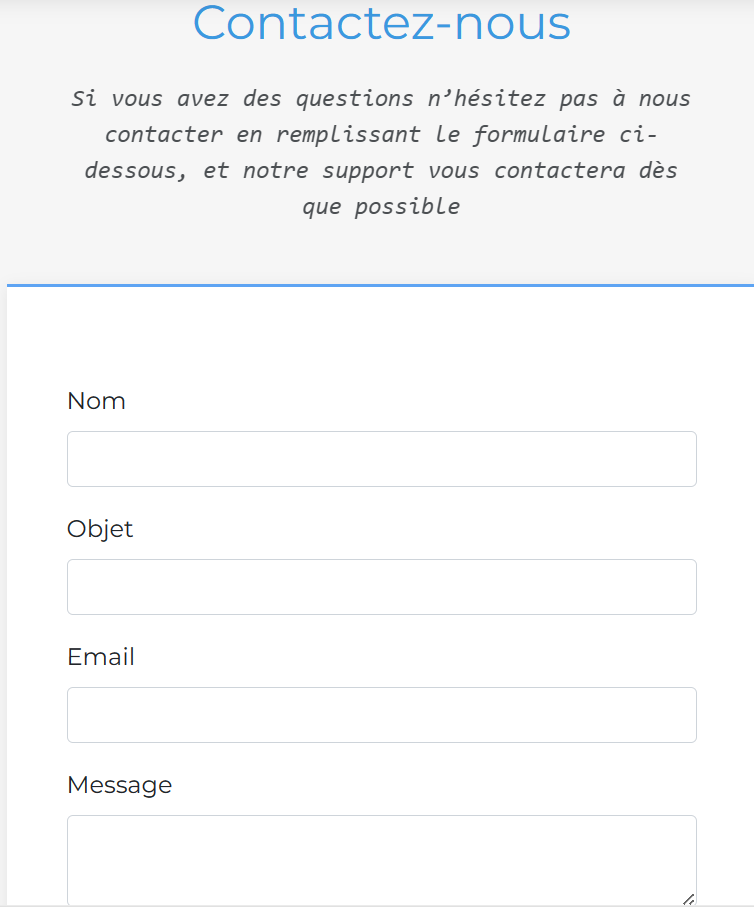Click the Email label text
The height and width of the screenshot is (907, 754).
pyautogui.click(x=100, y=656)
